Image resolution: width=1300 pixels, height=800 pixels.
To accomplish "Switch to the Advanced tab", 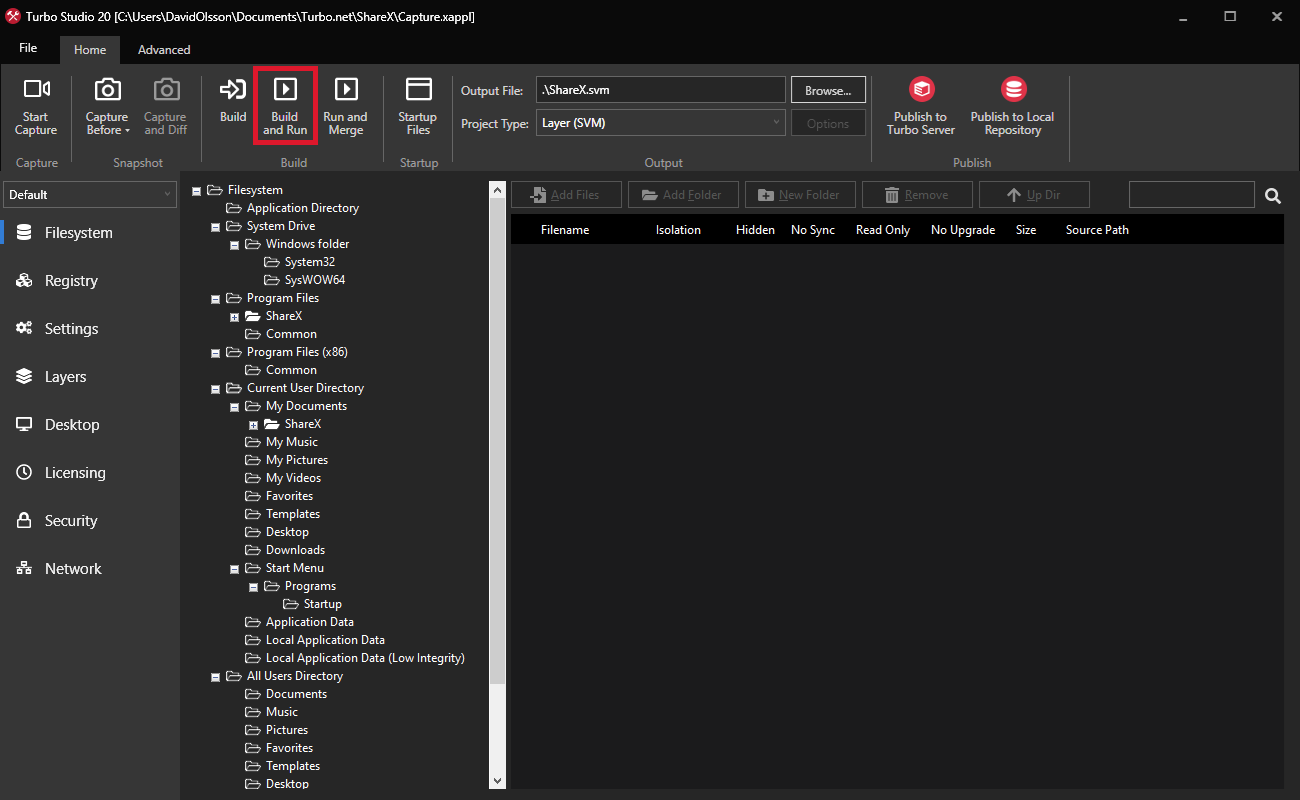I will [163, 49].
